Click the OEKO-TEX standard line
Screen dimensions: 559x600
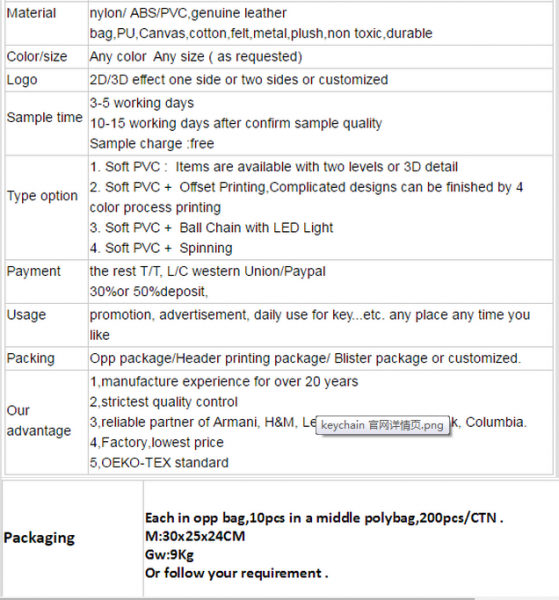coord(159,463)
